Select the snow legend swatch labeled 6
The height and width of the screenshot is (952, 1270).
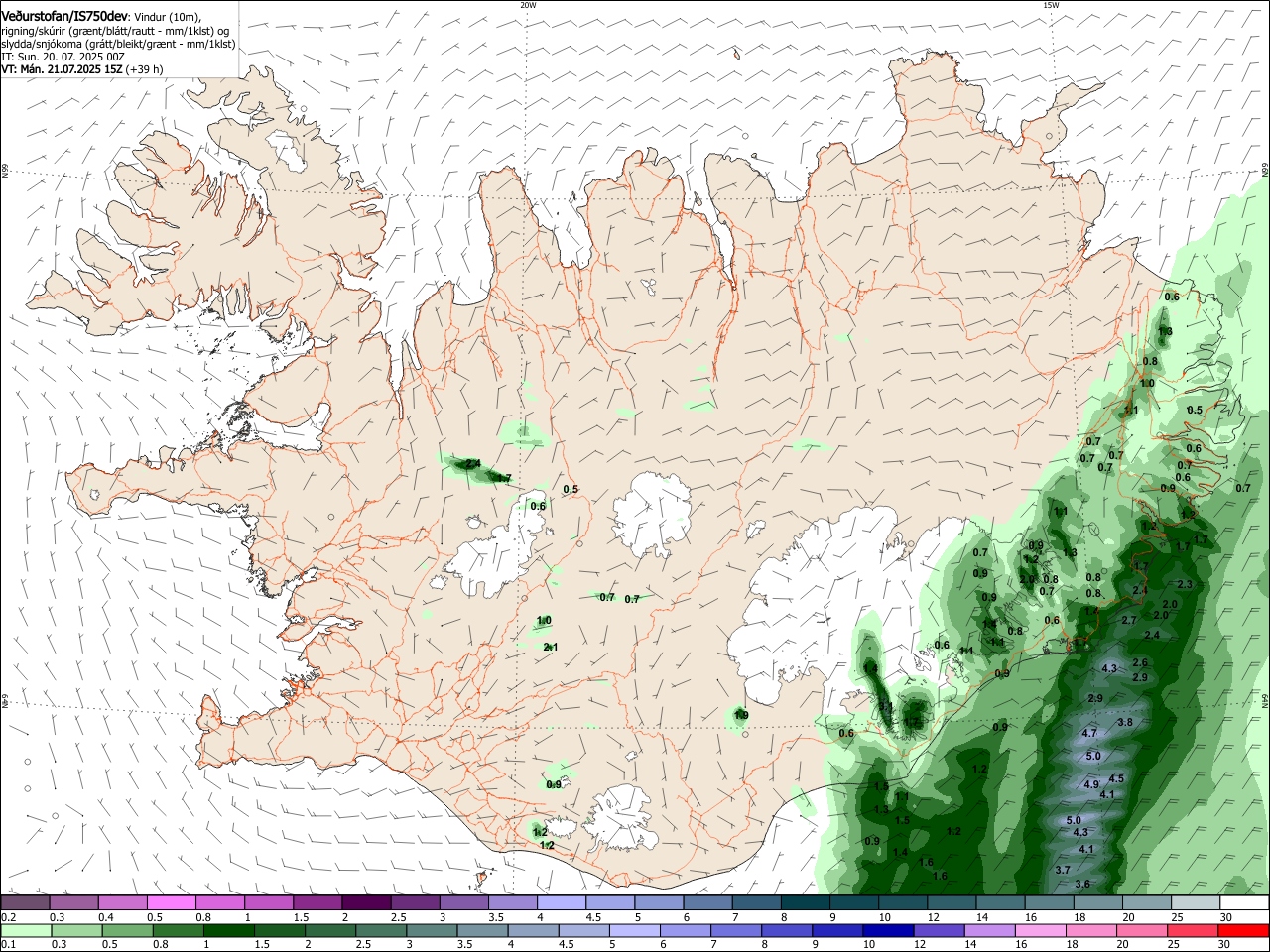point(708,902)
